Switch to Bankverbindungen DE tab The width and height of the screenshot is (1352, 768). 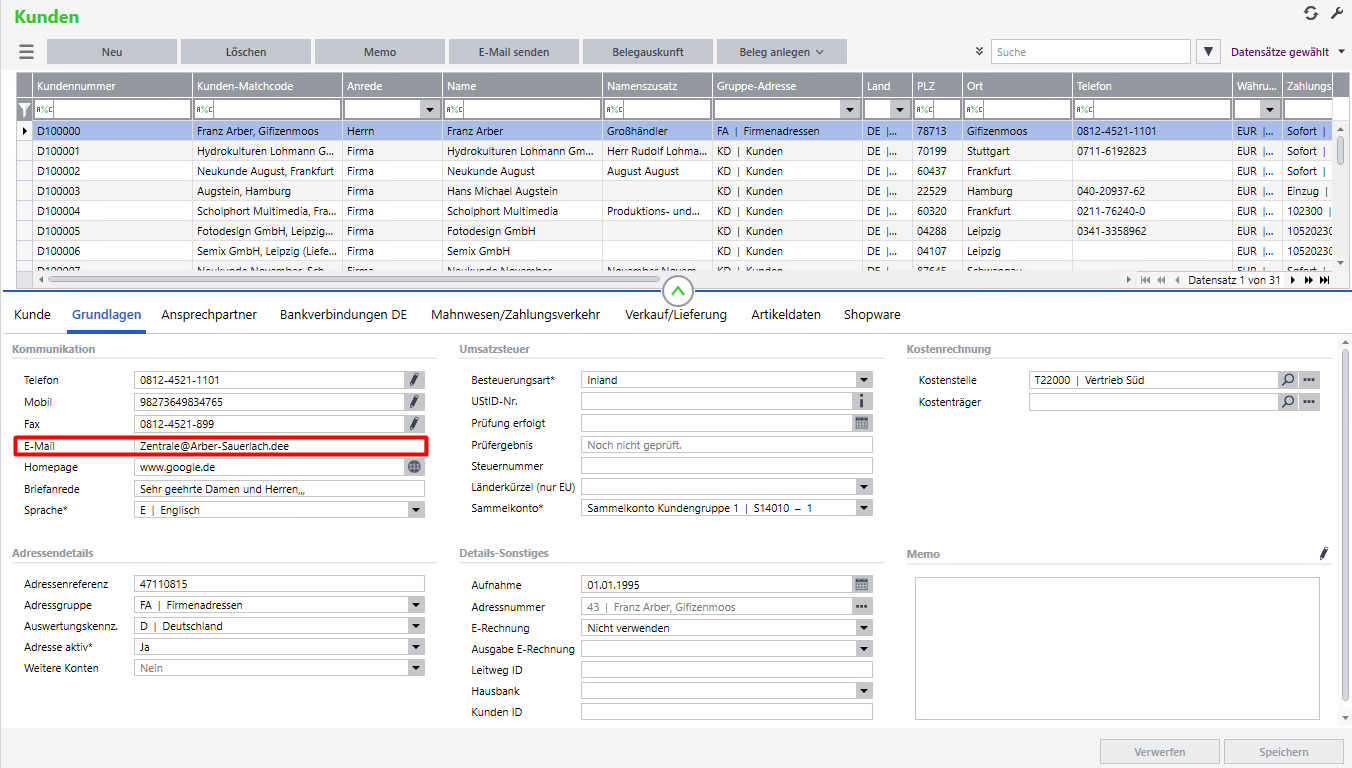[x=344, y=314]
